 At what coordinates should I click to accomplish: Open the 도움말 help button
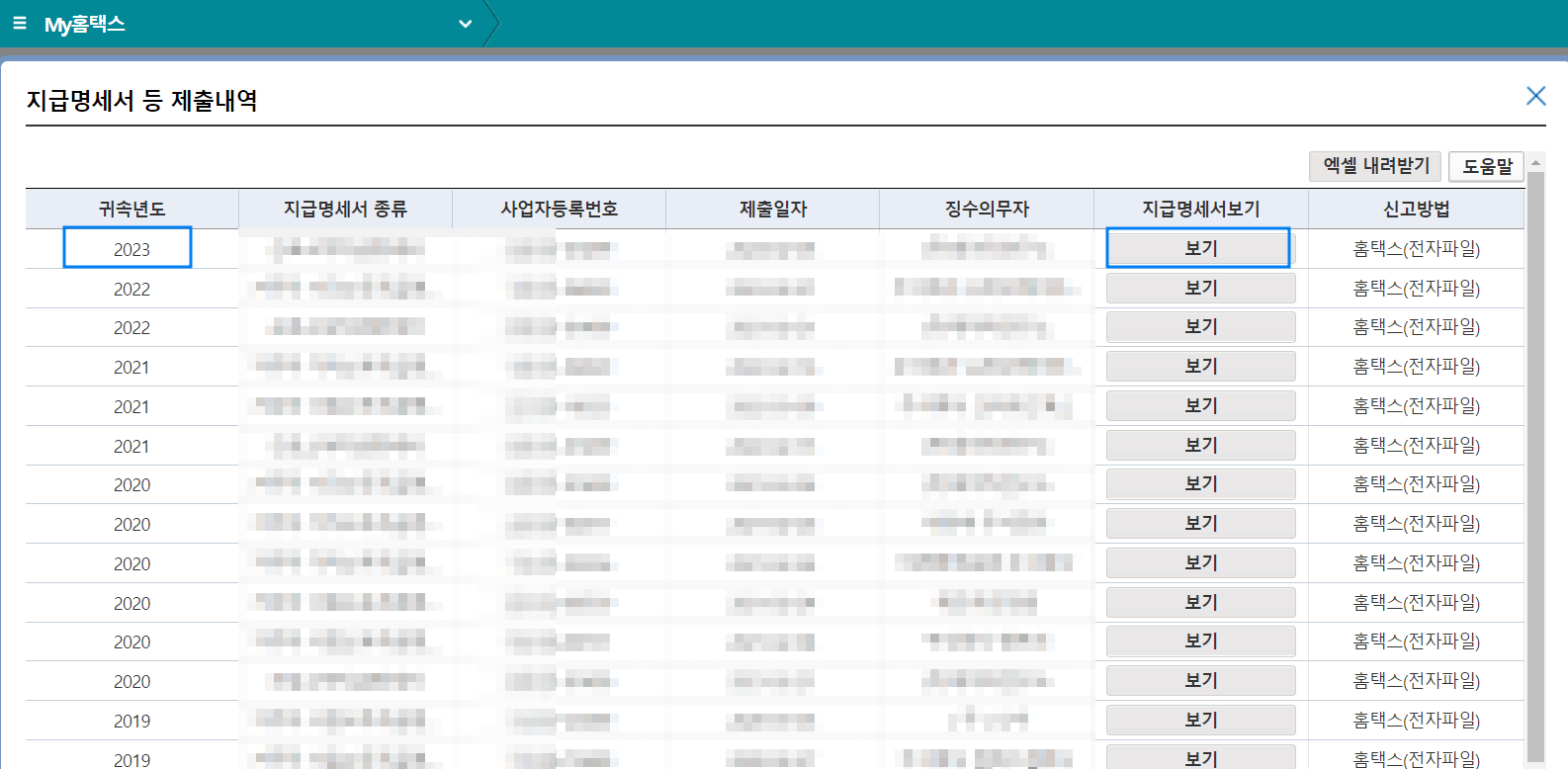tap(1487, 166)
